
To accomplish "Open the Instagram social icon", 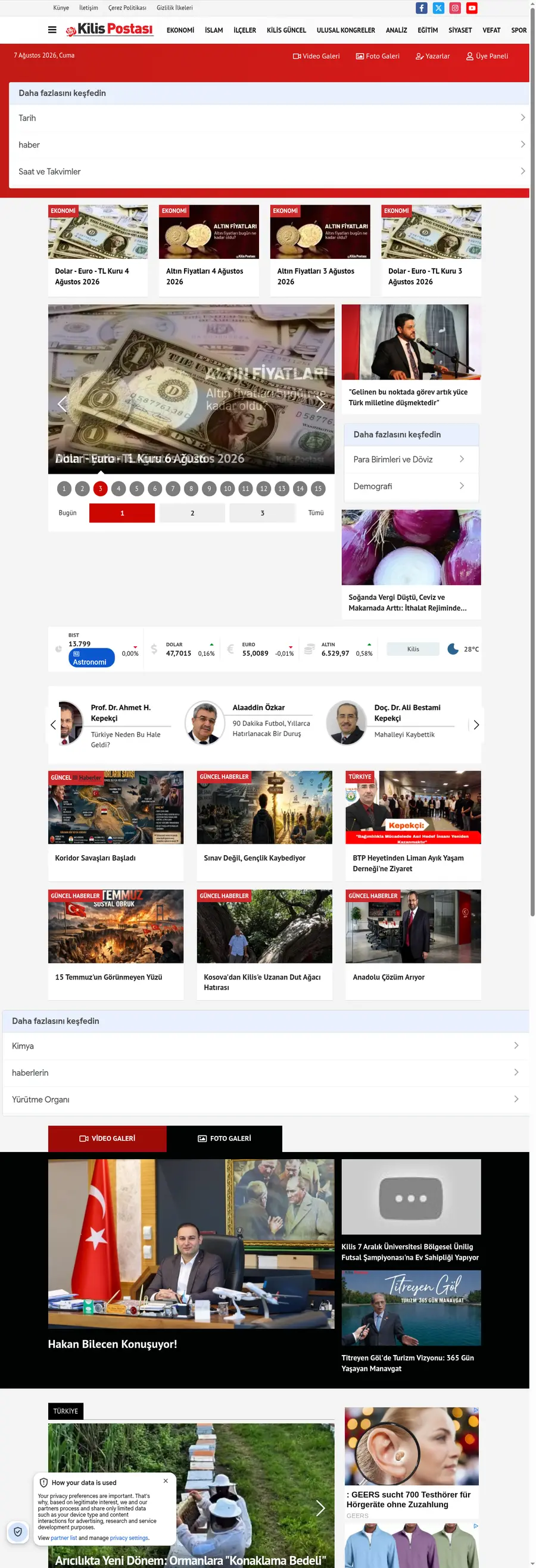I will (455, 8).
